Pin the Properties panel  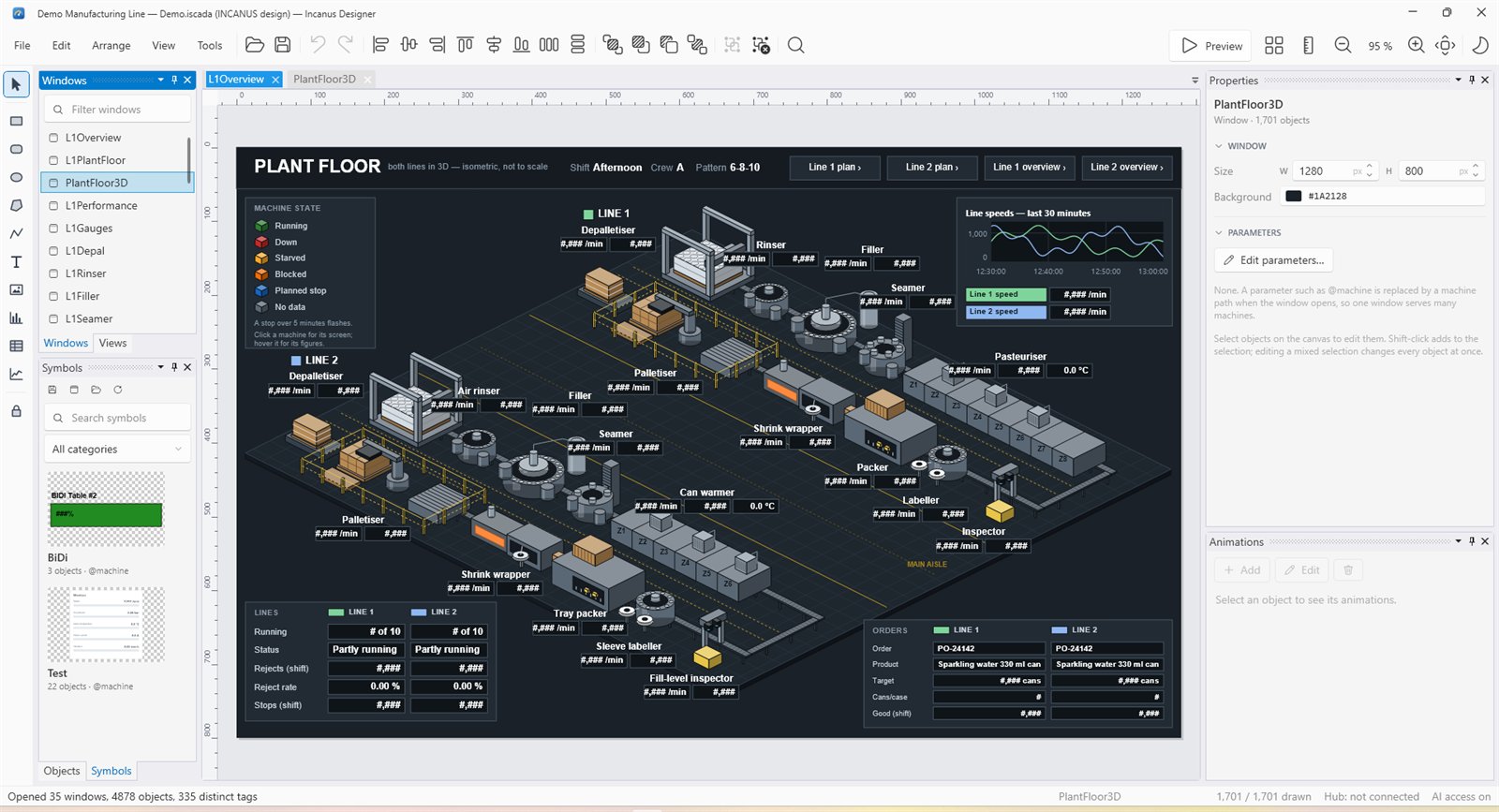point(1472,80)
